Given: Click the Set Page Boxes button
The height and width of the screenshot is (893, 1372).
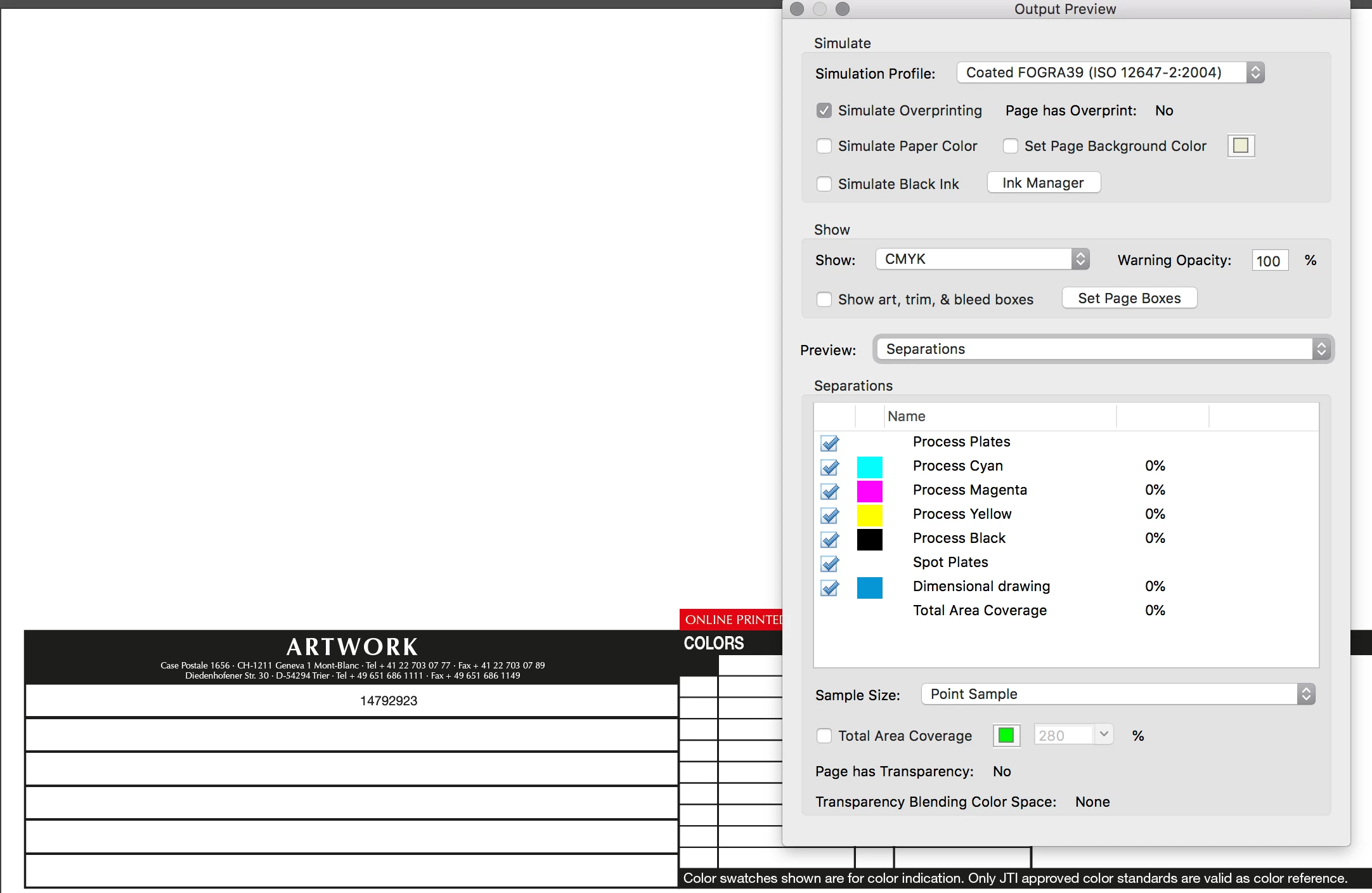Looking at the screenshot, I should (1129, 299).
